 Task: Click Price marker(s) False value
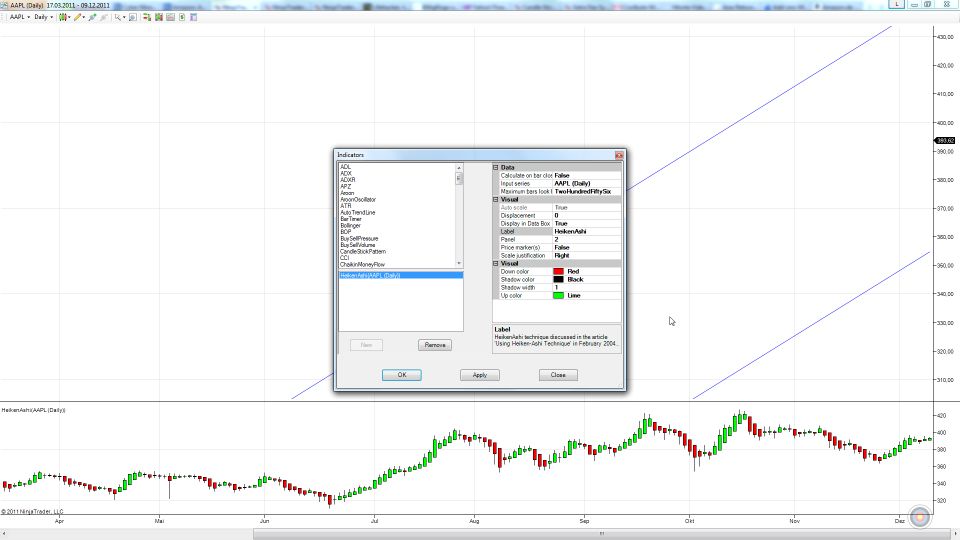[587, 247]
